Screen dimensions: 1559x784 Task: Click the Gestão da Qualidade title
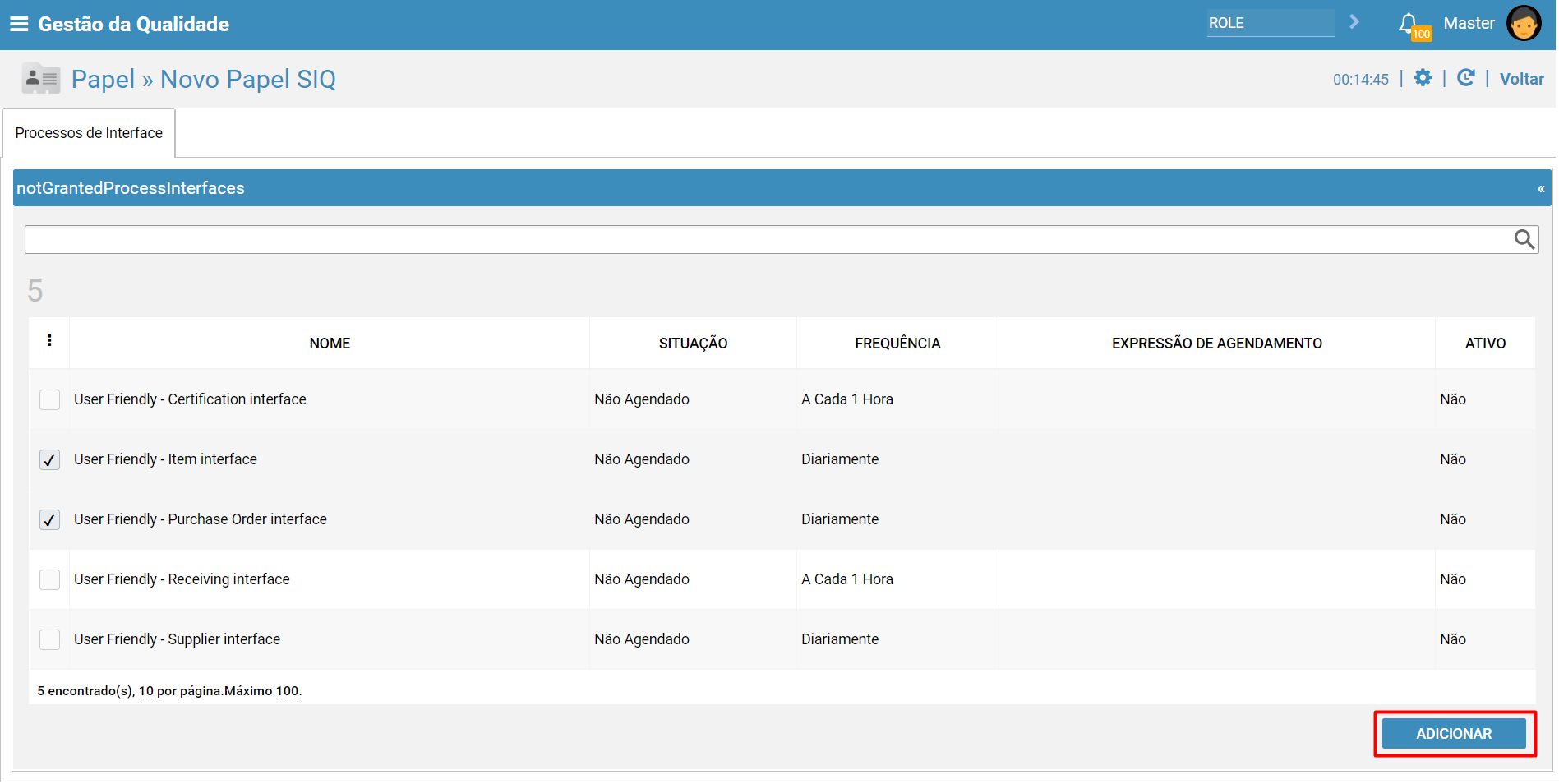133,24
